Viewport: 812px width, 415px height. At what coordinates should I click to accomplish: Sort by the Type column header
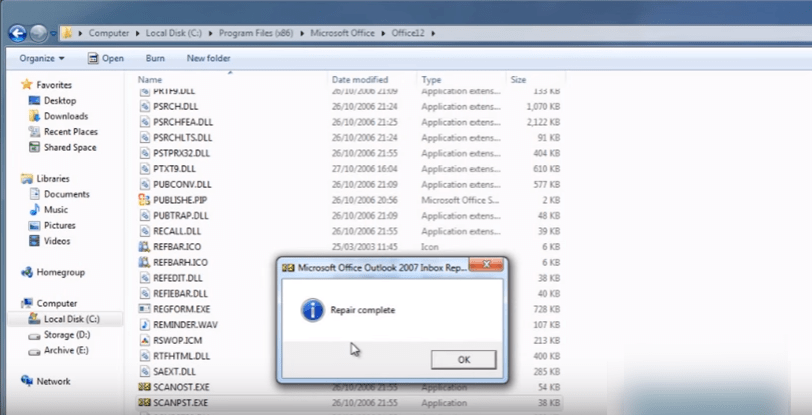431,80
